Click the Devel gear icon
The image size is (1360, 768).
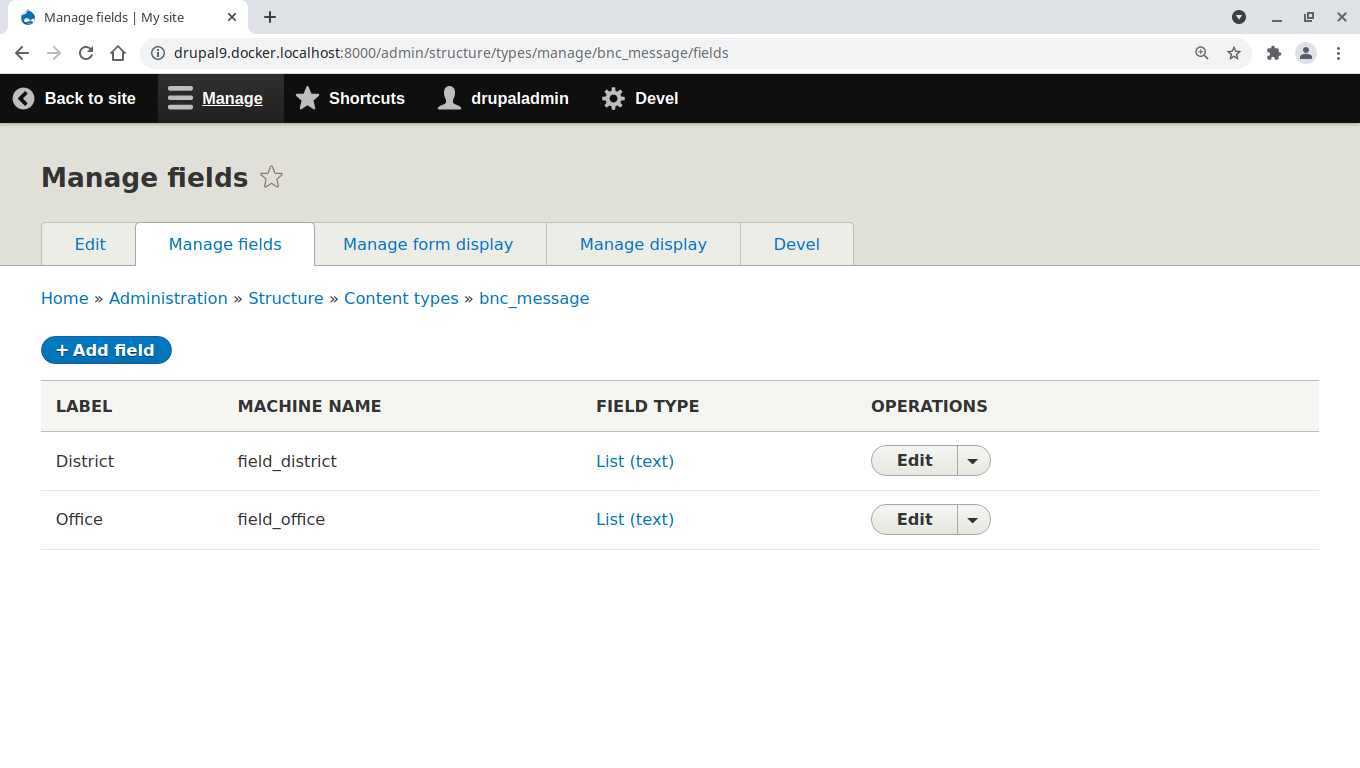(613, 98)
